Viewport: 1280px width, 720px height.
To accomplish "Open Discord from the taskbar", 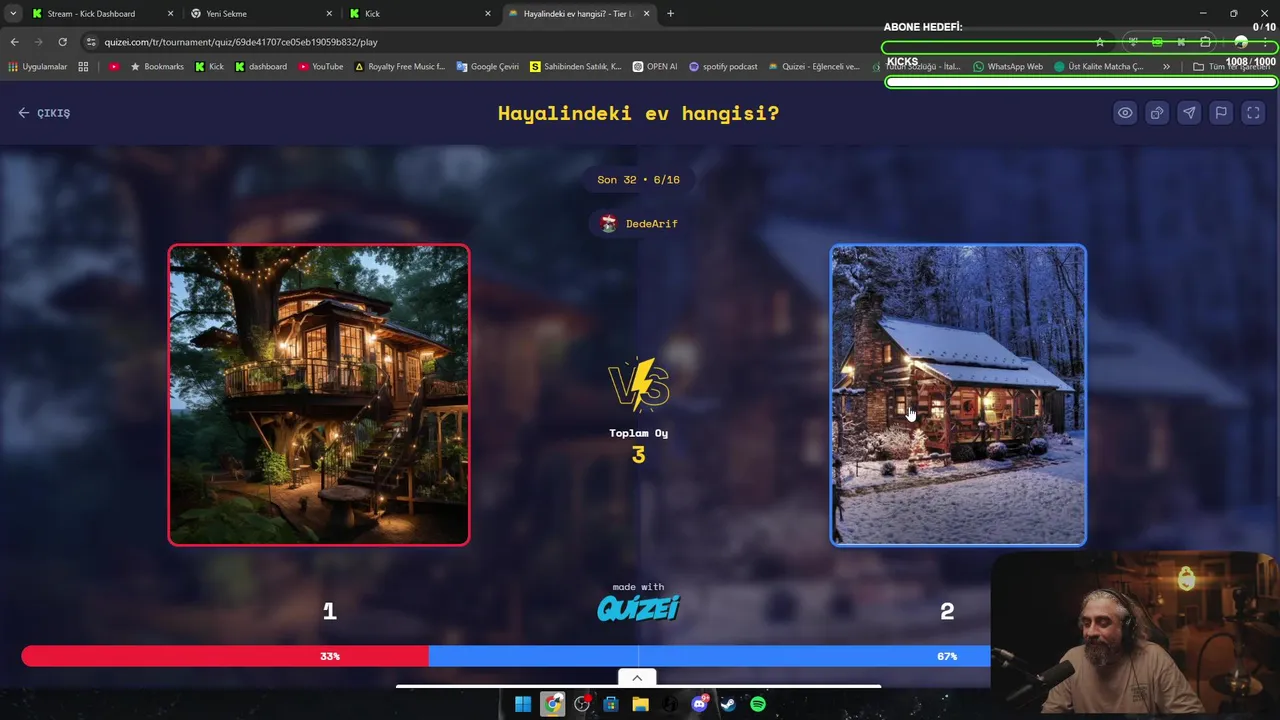I will [699, 704].
